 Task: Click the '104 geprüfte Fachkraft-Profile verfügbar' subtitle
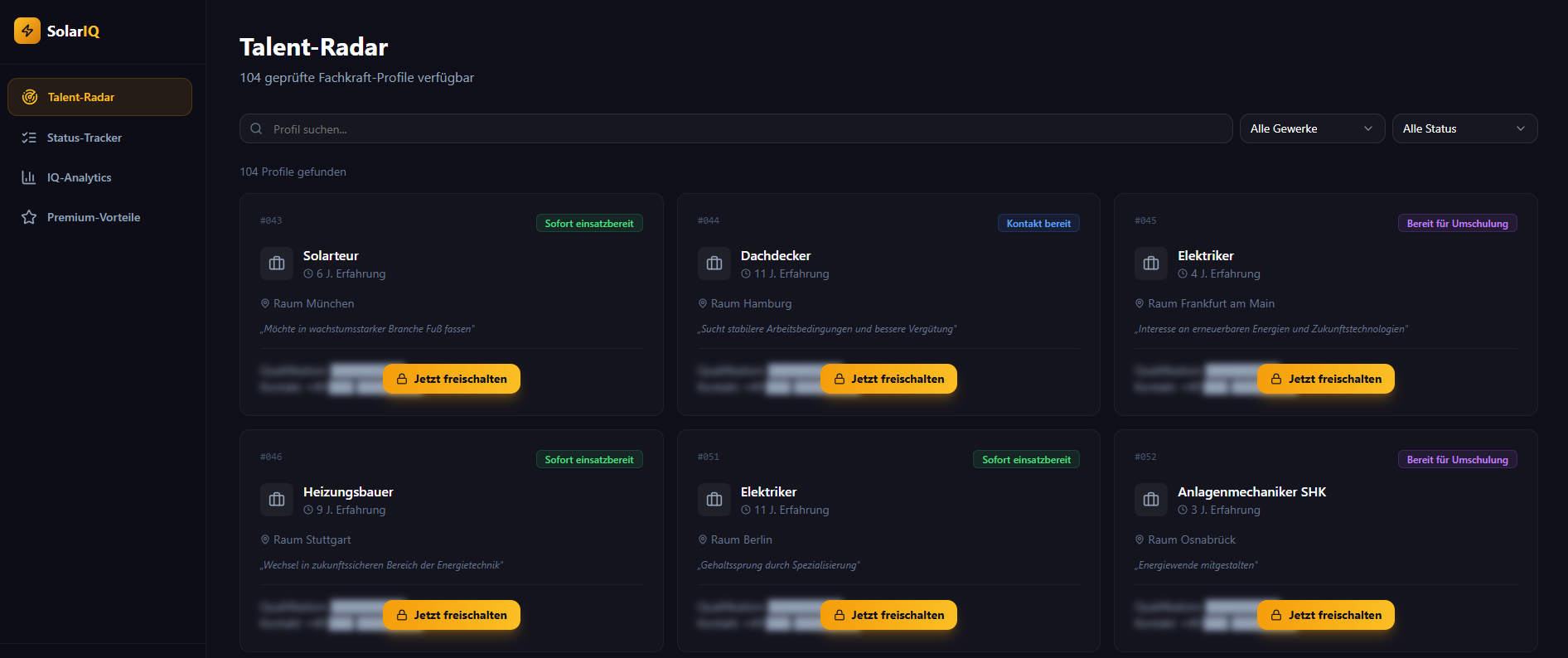[x=357, y=77]
